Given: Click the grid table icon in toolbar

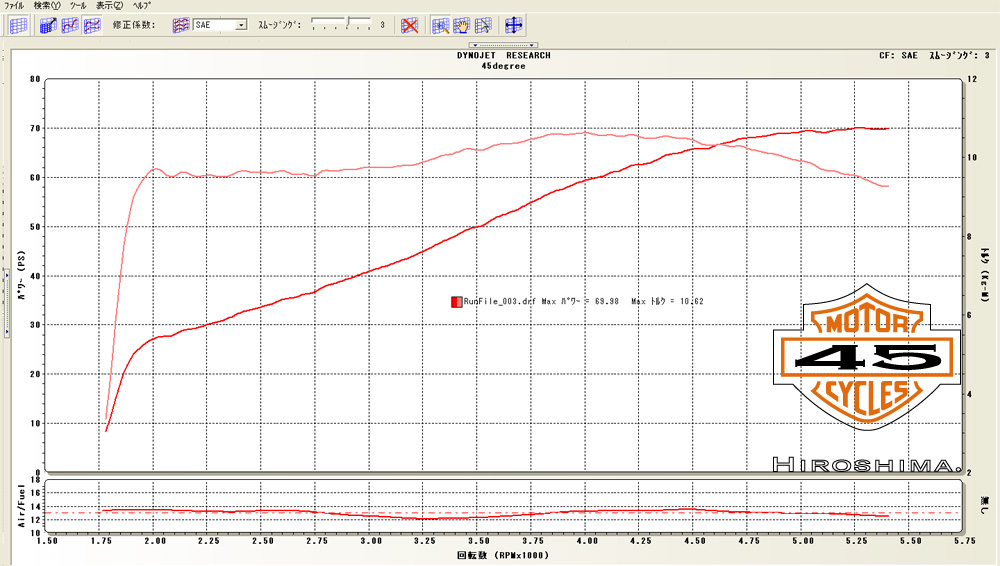Looking at the screenshot, I should (x=17, y=25).
